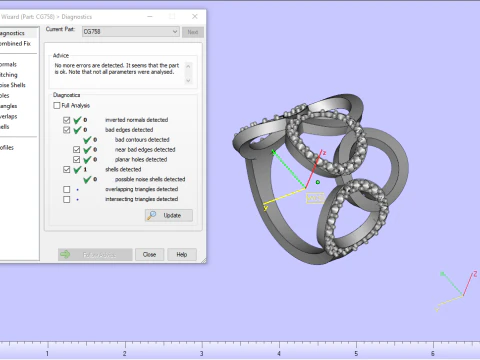The width and height of the screenshot is (480, 360).
Task: Open Help for the Fix Wizard
Action: [182, 255]
